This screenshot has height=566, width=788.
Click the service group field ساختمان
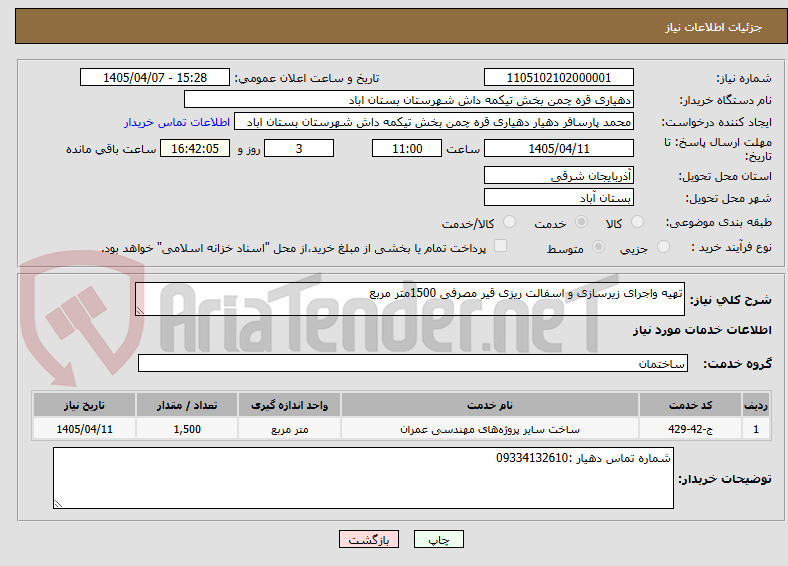coord(413,363)
